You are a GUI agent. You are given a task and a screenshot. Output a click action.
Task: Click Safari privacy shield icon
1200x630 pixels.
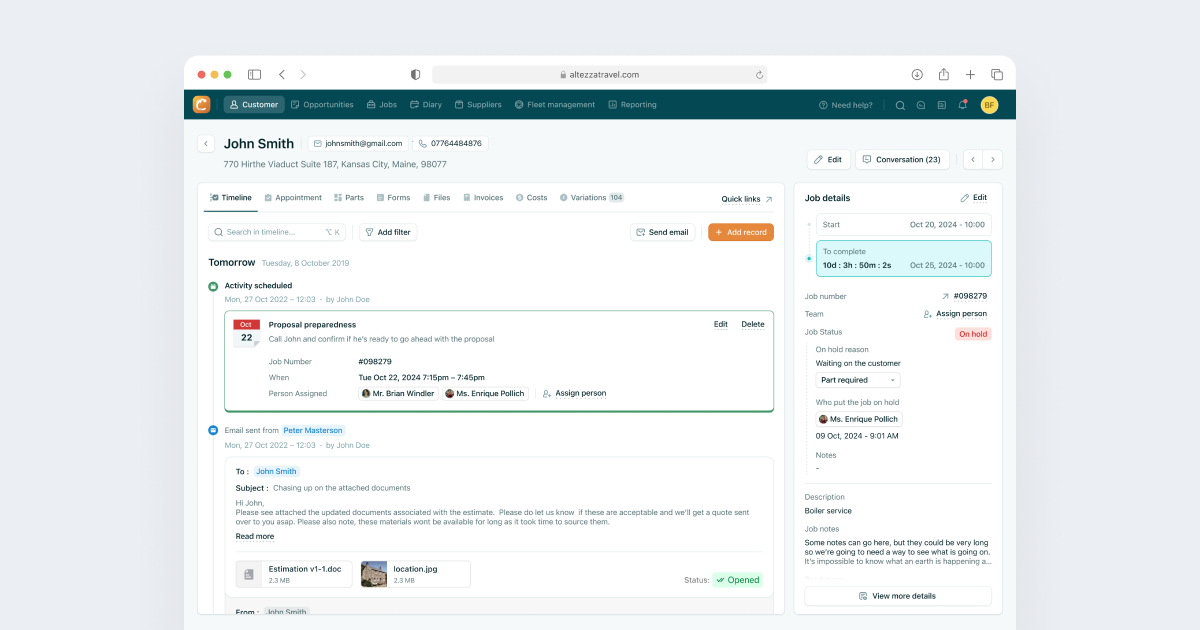pos(416,74)
